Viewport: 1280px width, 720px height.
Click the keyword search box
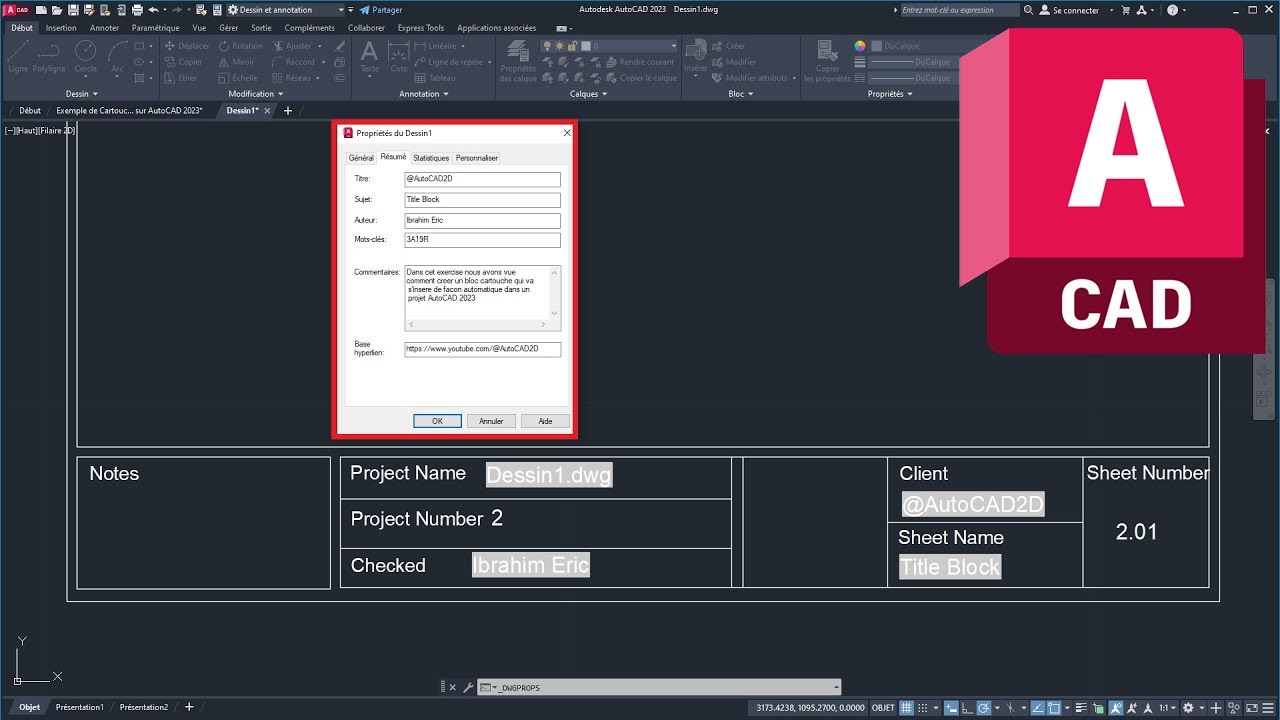click(958, 10)
